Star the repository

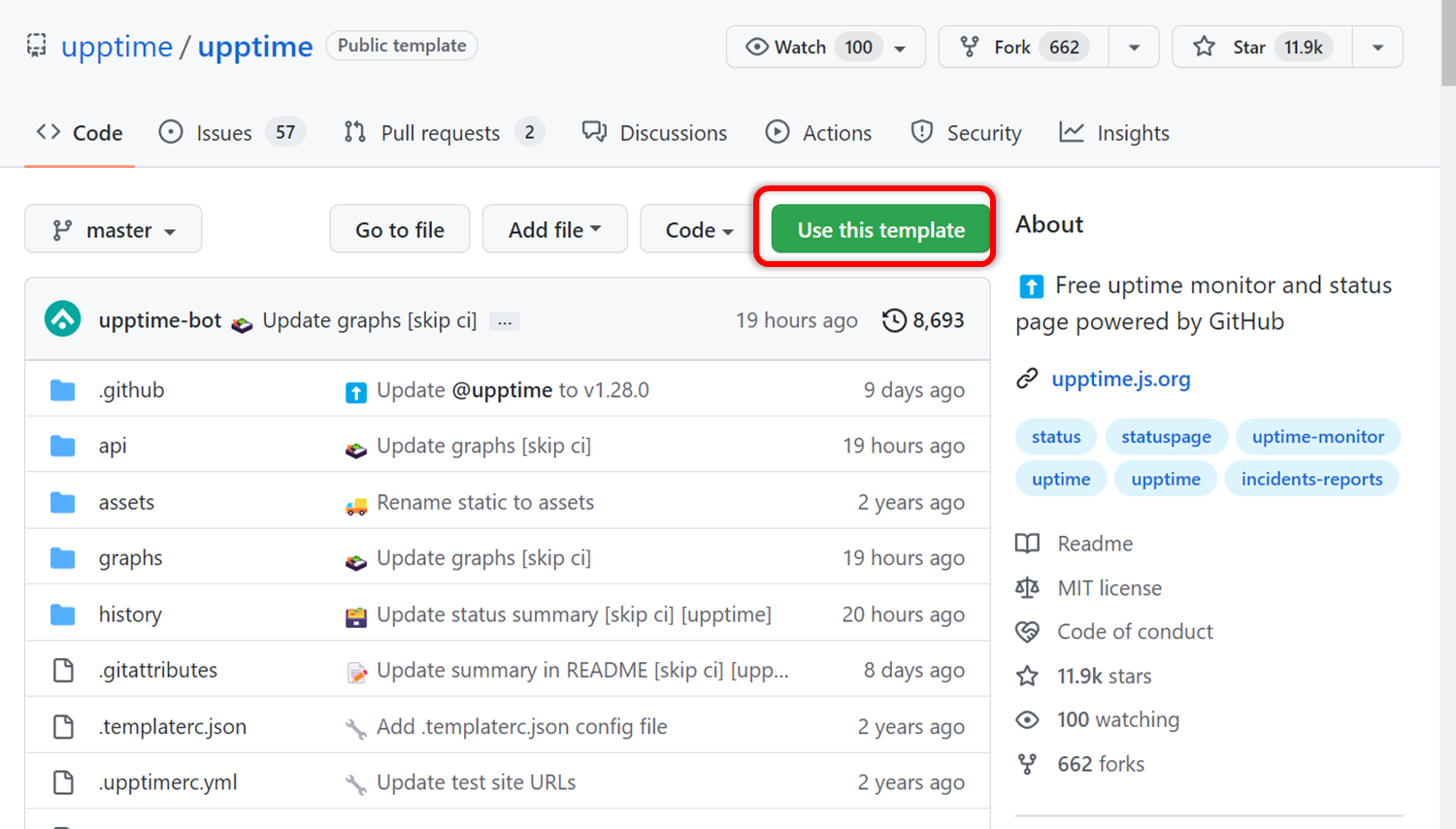pyautogui.click(x=1262, y=47)
